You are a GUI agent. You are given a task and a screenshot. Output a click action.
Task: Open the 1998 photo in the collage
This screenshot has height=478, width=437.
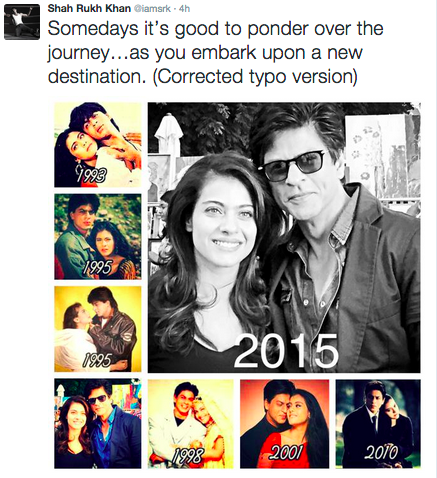(191, 424)
